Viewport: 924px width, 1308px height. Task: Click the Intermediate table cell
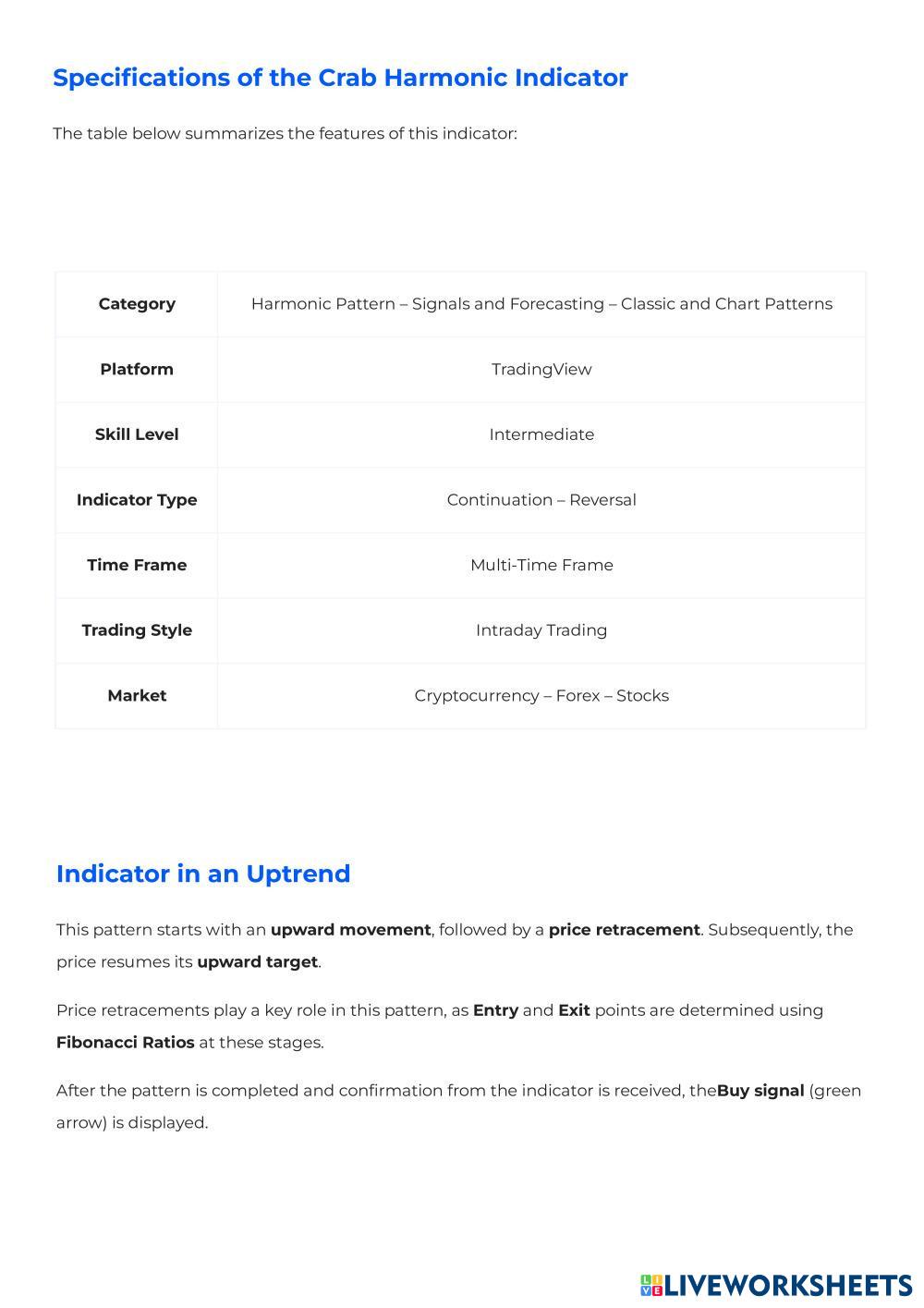[541, 434]
